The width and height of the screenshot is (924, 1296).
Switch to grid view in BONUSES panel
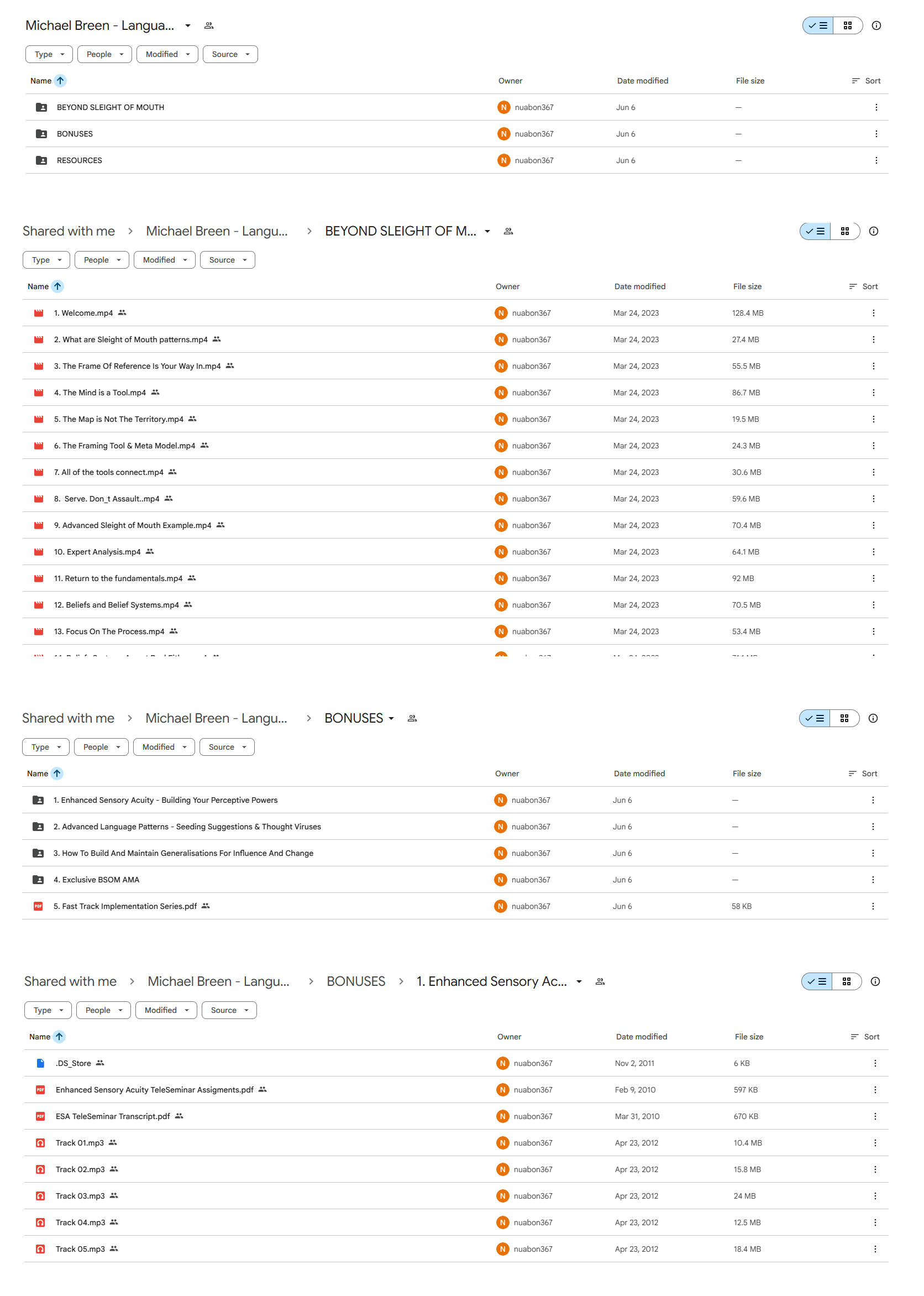point(844,719)
